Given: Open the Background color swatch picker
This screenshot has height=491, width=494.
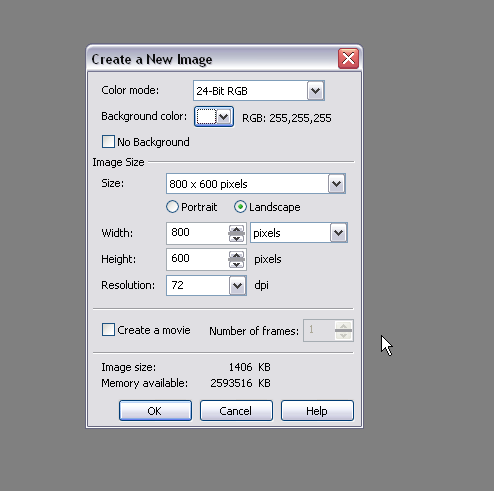Looking at the screenshot, I should [x=214, y=117].
